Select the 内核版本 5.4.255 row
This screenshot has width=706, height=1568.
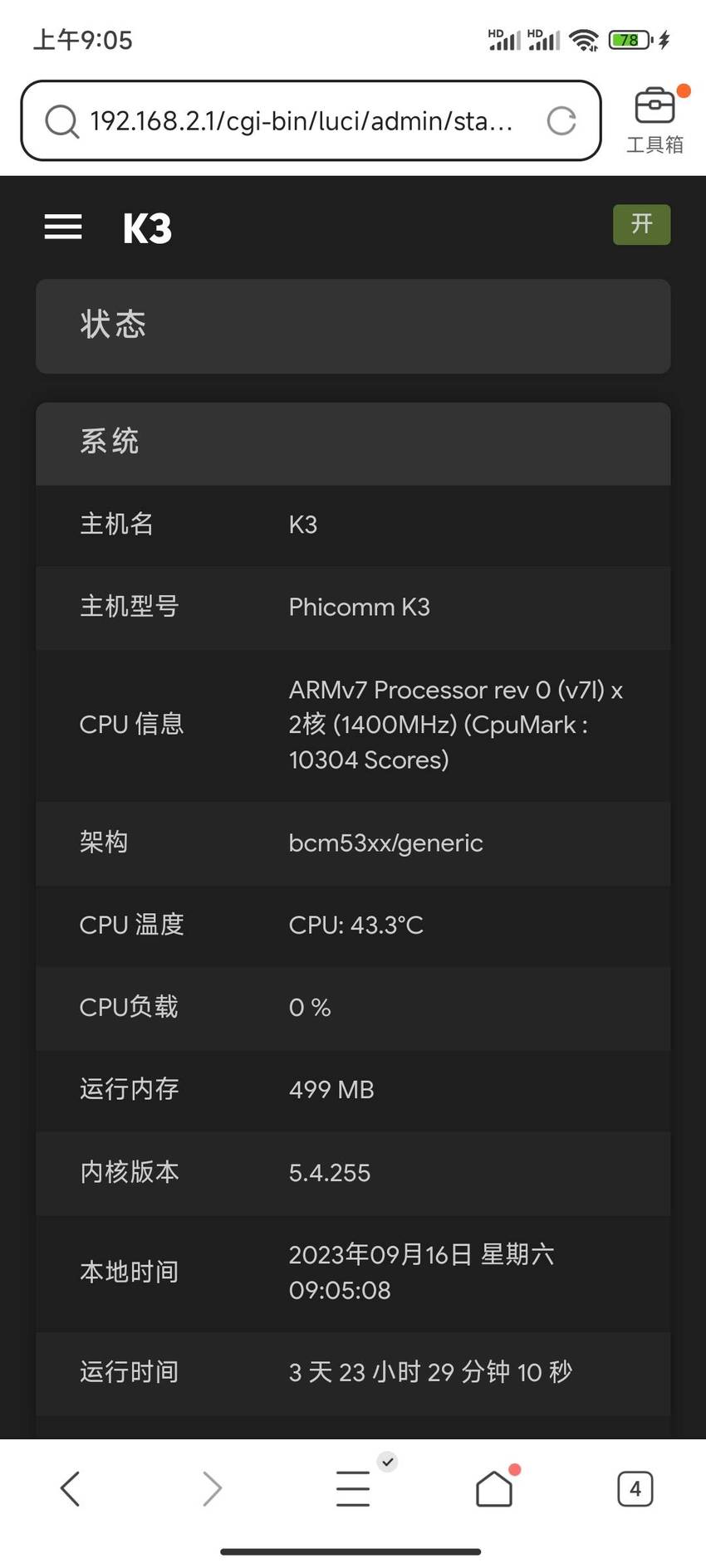pyautogui.click(x=353, y=1173)
